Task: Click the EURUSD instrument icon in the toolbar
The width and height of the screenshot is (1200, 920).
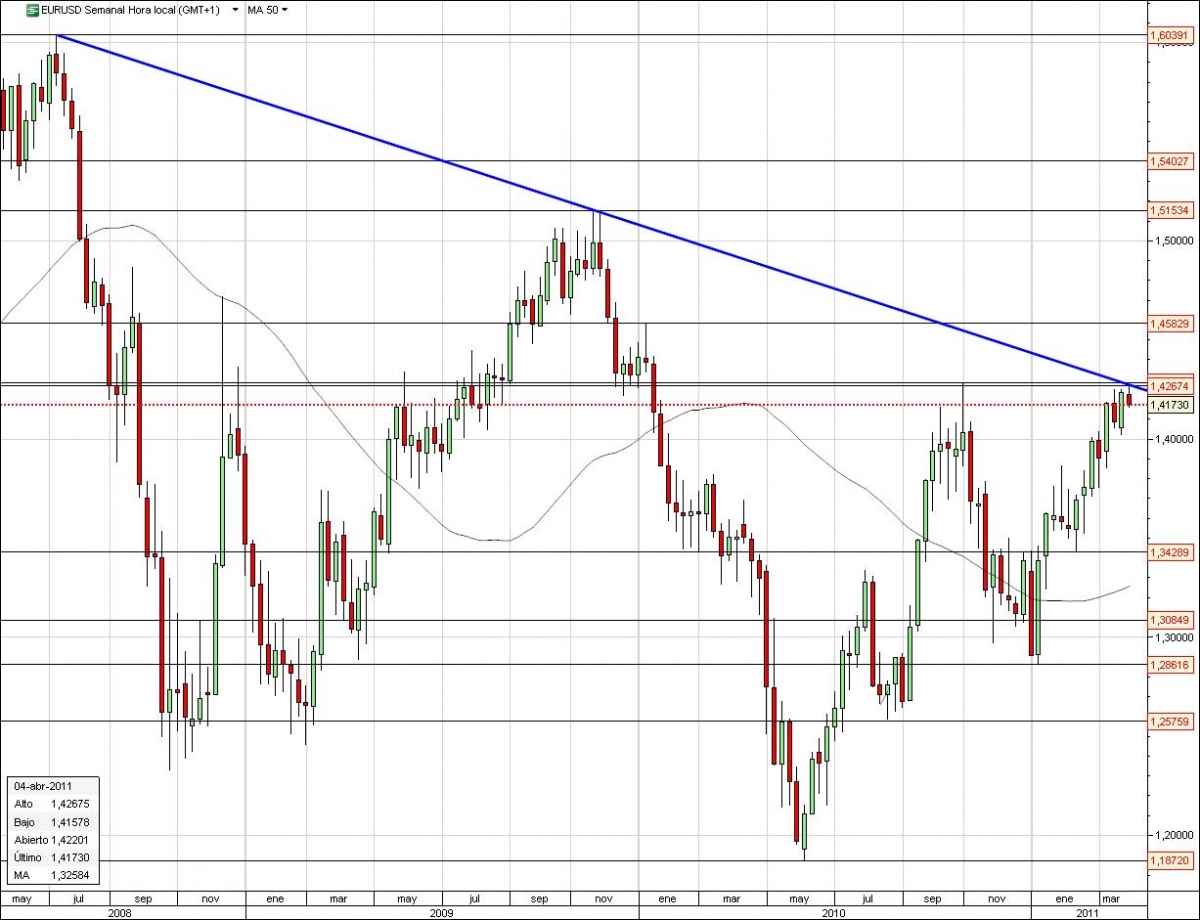Action: click(x=31, y=10)
